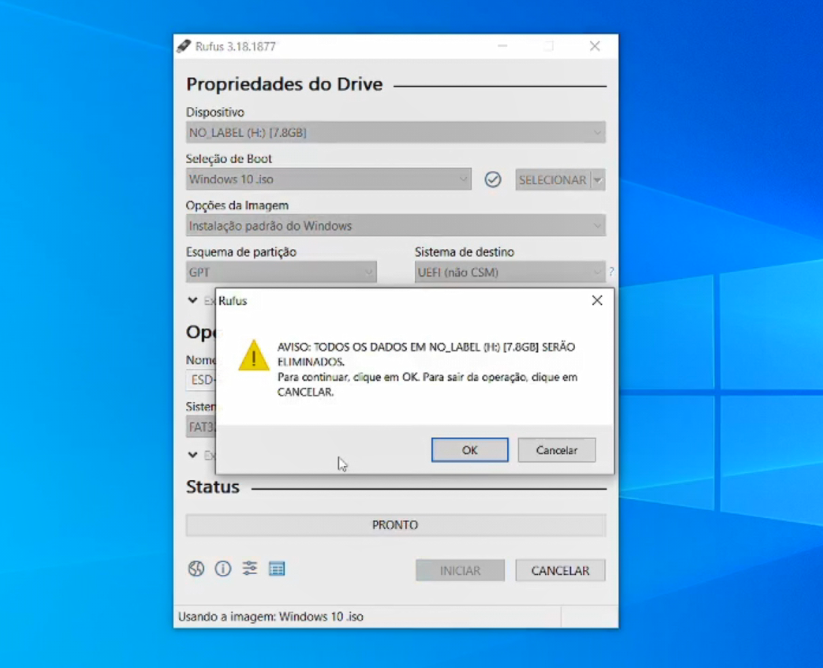The image size is (823, 668).
Task: Open the Sistema de destino UEFI dropdown
Action: [x=510, y=272]
